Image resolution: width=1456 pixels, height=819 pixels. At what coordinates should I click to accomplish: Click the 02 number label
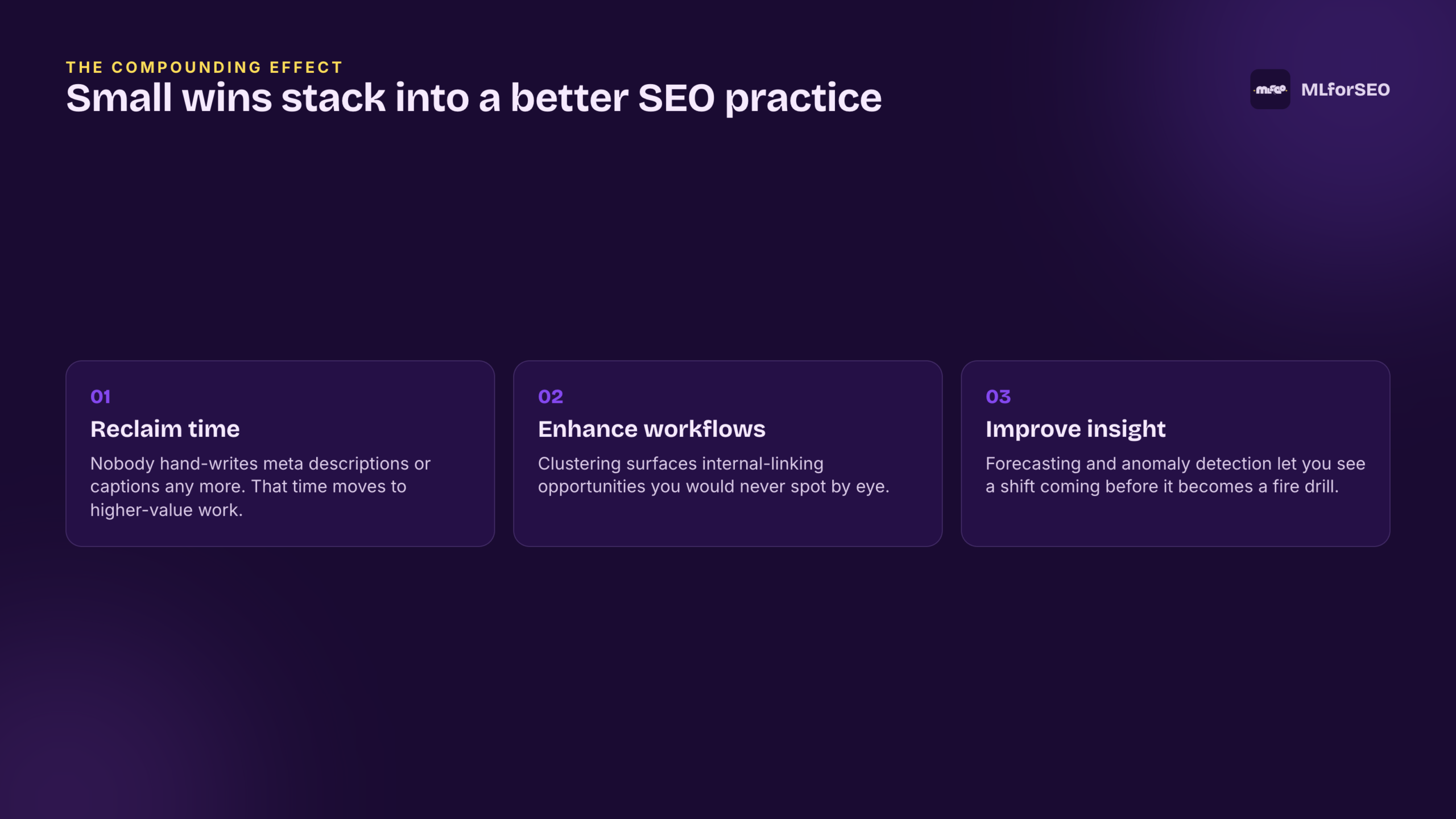[x=550, y=396]
